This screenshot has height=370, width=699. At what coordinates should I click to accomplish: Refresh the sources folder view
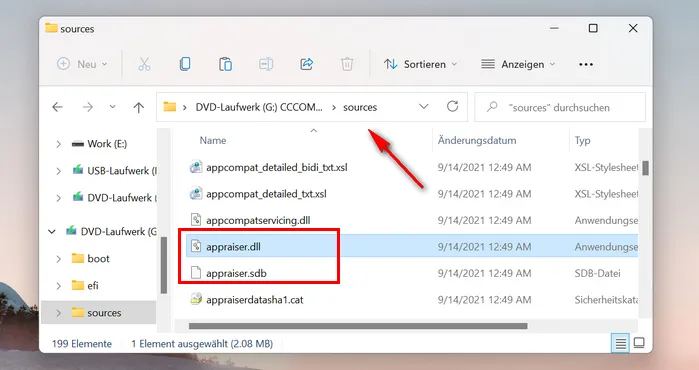click(452, 107)
